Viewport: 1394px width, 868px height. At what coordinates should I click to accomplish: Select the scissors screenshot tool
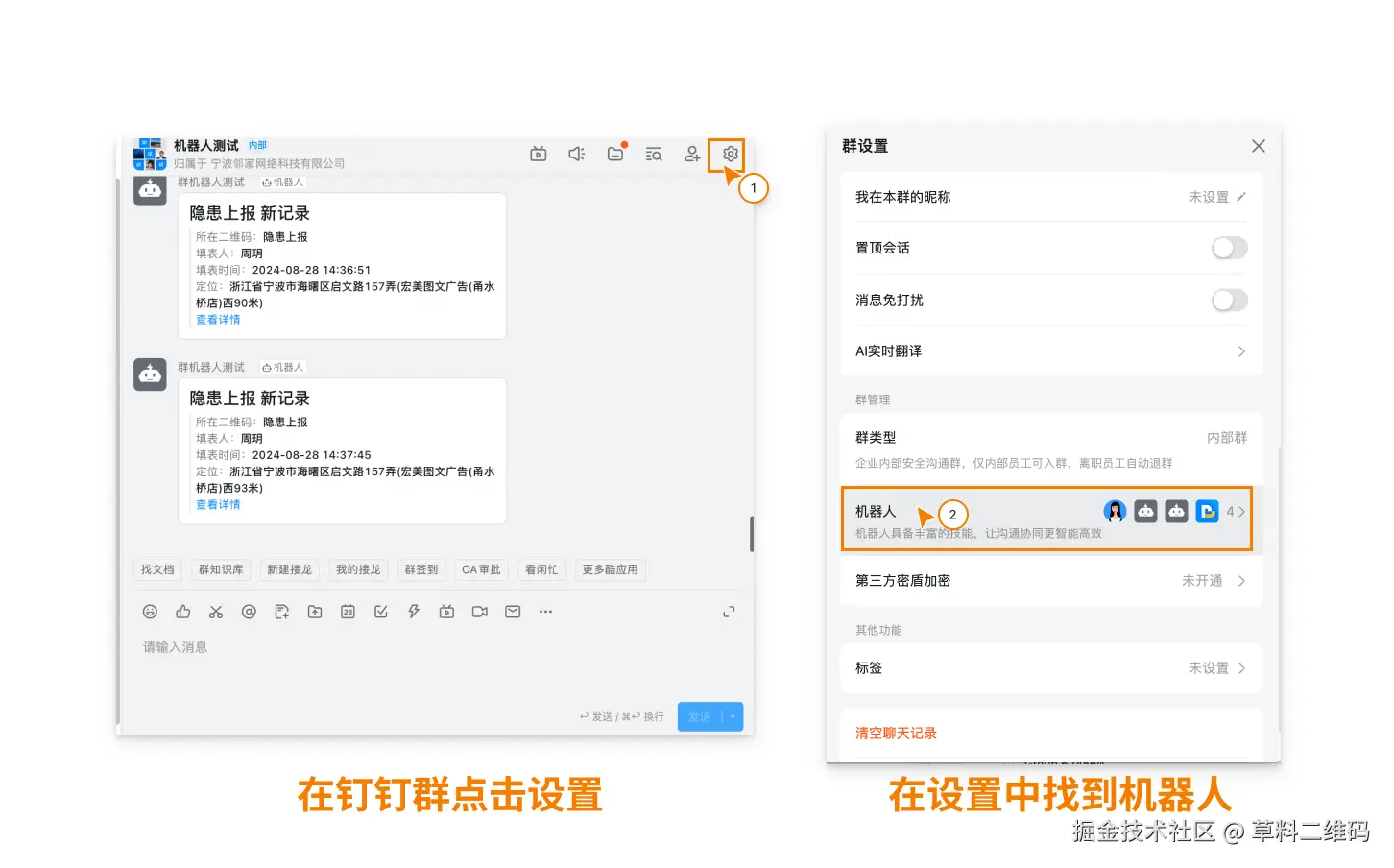click(x=216, y=612)
